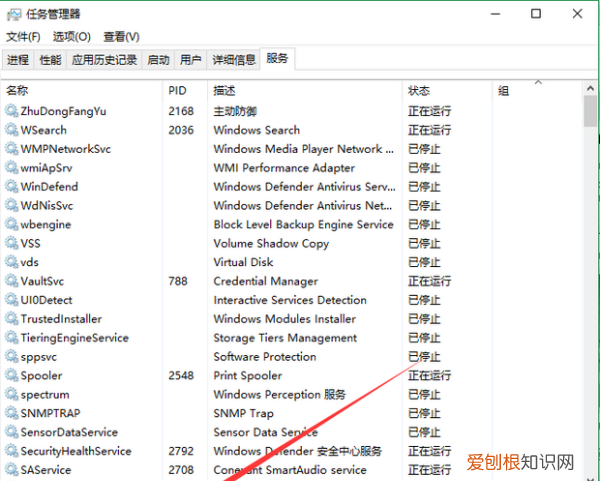Viewport: 600px width, 481px height.
Task: Click the vertical scrollbar thumb
Action: pos(590,111)
